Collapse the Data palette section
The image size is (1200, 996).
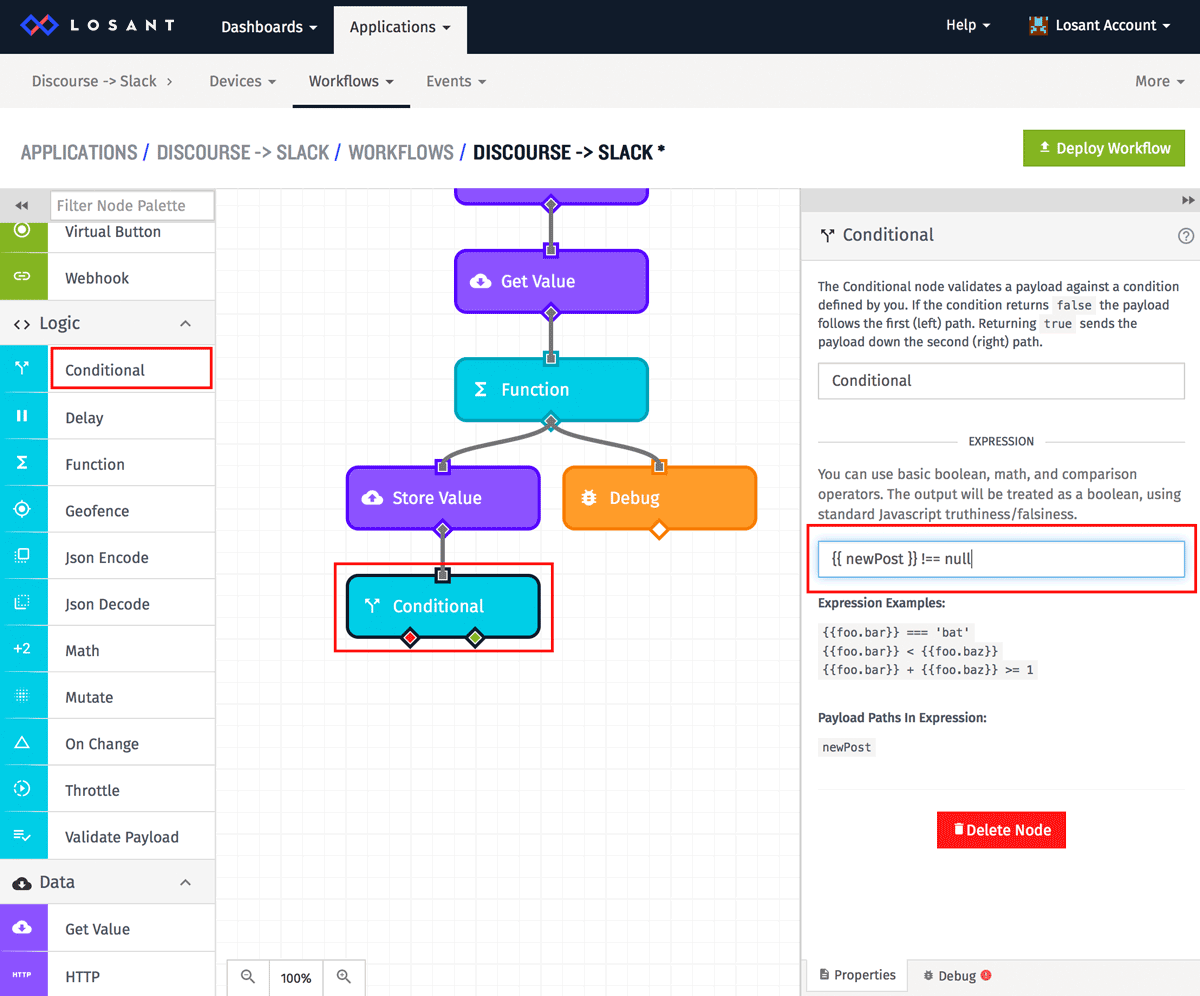click(185, 882)
